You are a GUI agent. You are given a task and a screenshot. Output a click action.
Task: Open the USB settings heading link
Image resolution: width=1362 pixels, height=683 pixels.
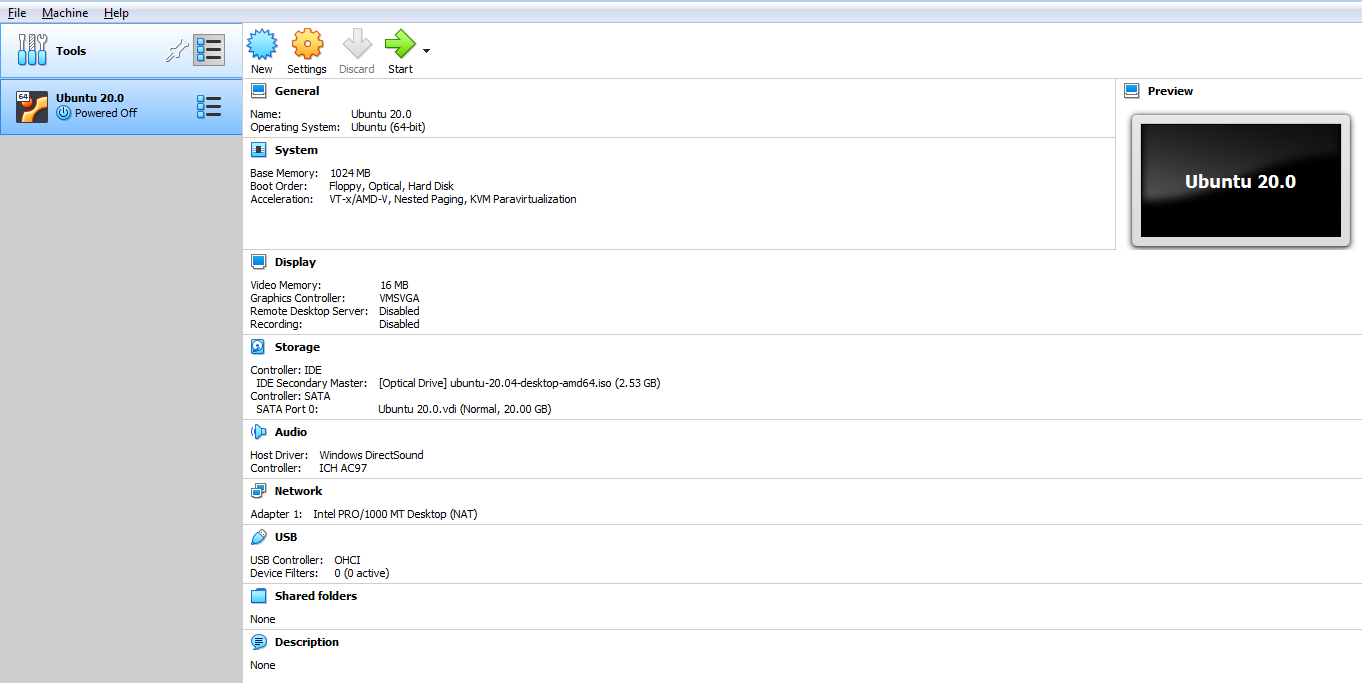(x=286, y=537)
